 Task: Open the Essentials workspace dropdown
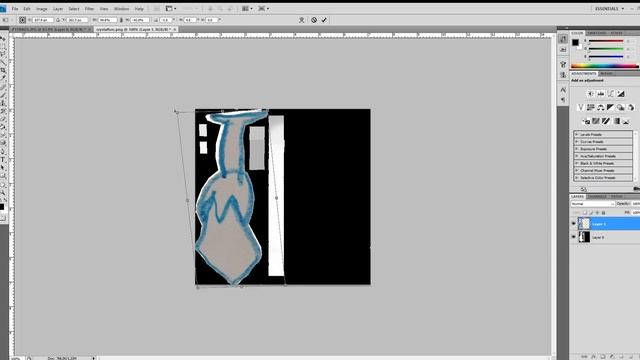pos(610,9)
